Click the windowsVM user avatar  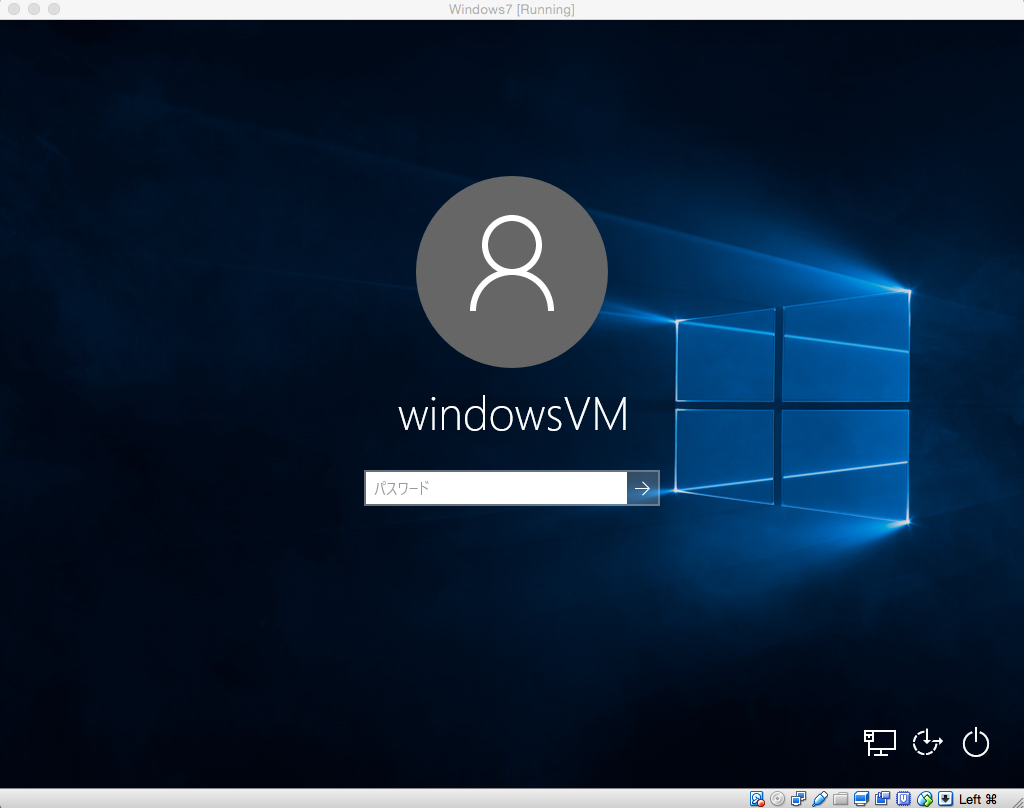[x=512, y=272]
